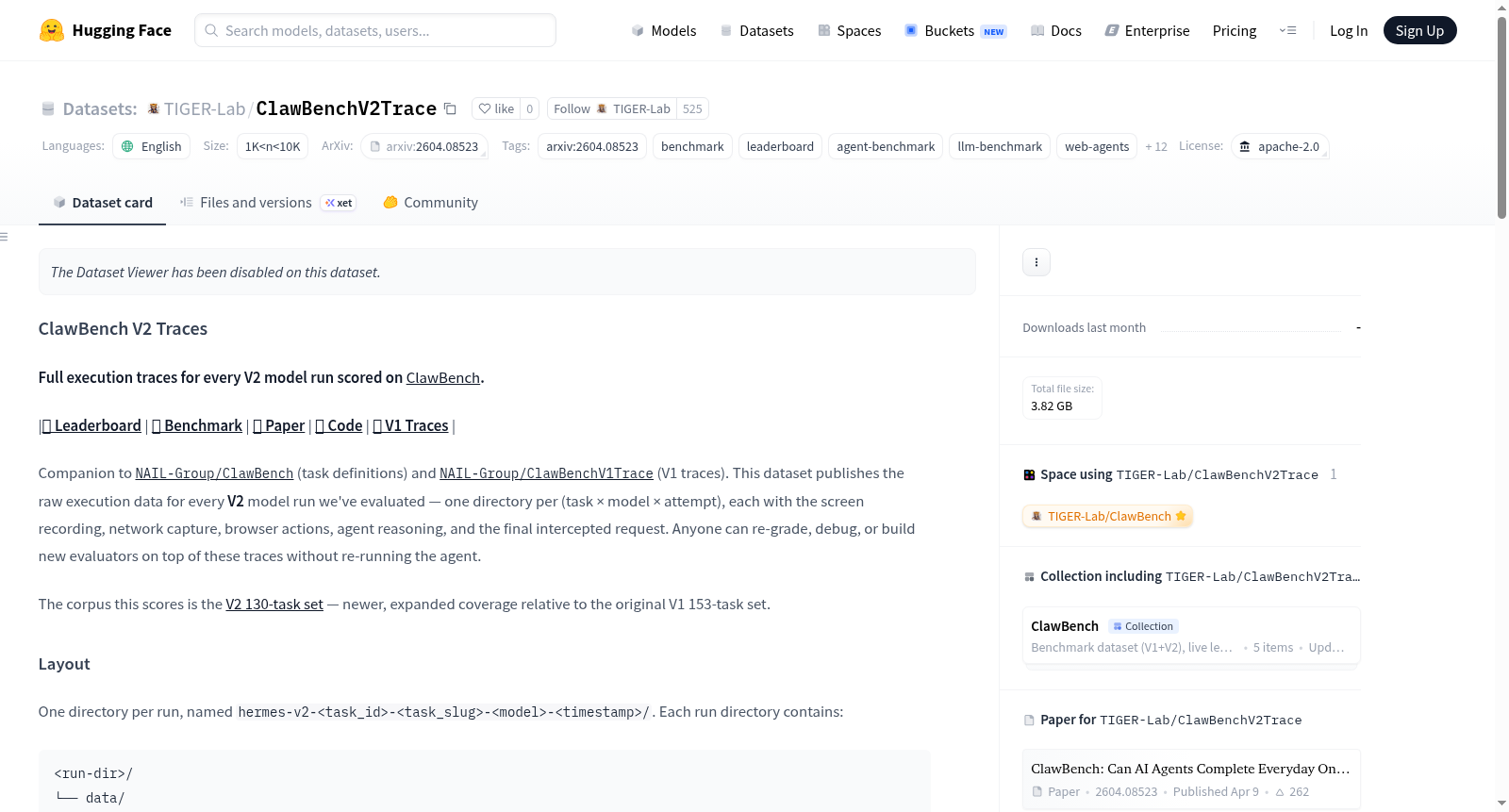This screenshot has width=1509, height=812.
Task: Click the TIGER-Lab/ClawBench space chip
Action: 1108,516
